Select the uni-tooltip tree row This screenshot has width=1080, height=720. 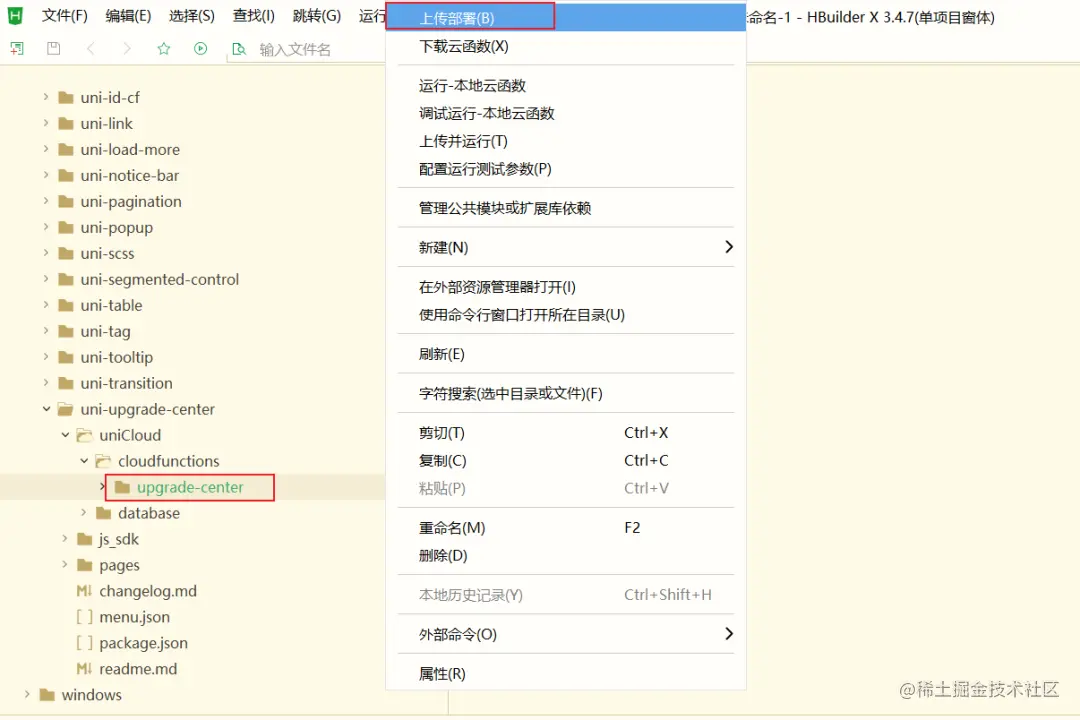tap(193, 358)
